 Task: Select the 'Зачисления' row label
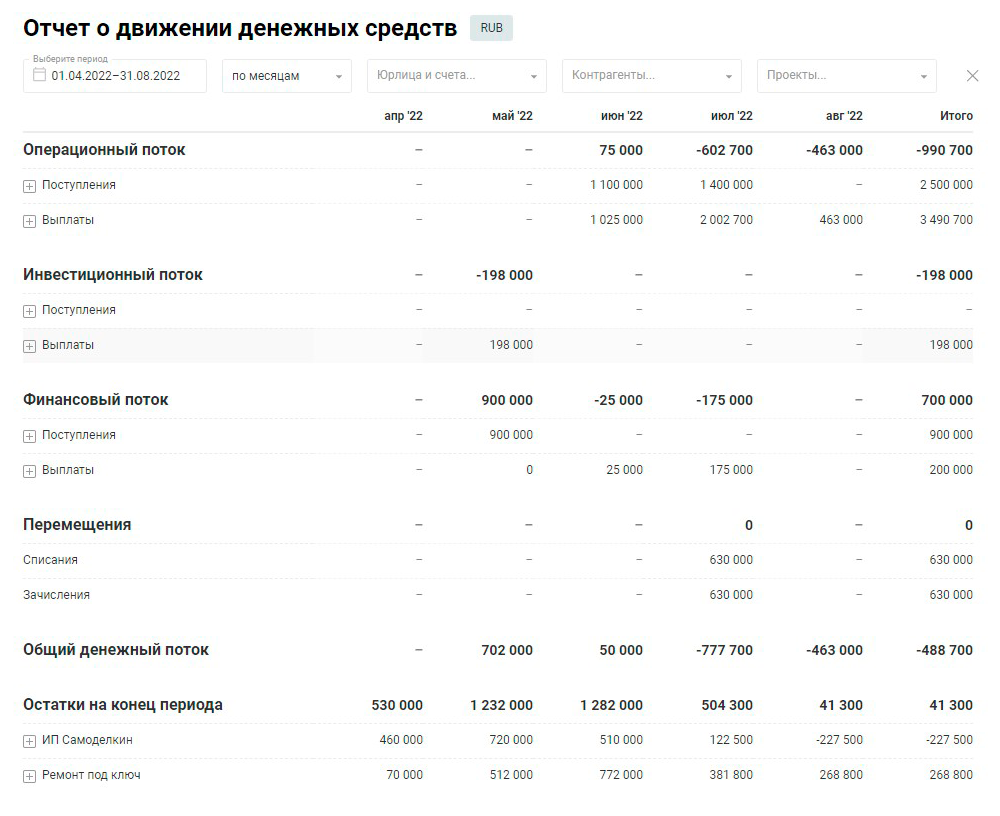56,595
